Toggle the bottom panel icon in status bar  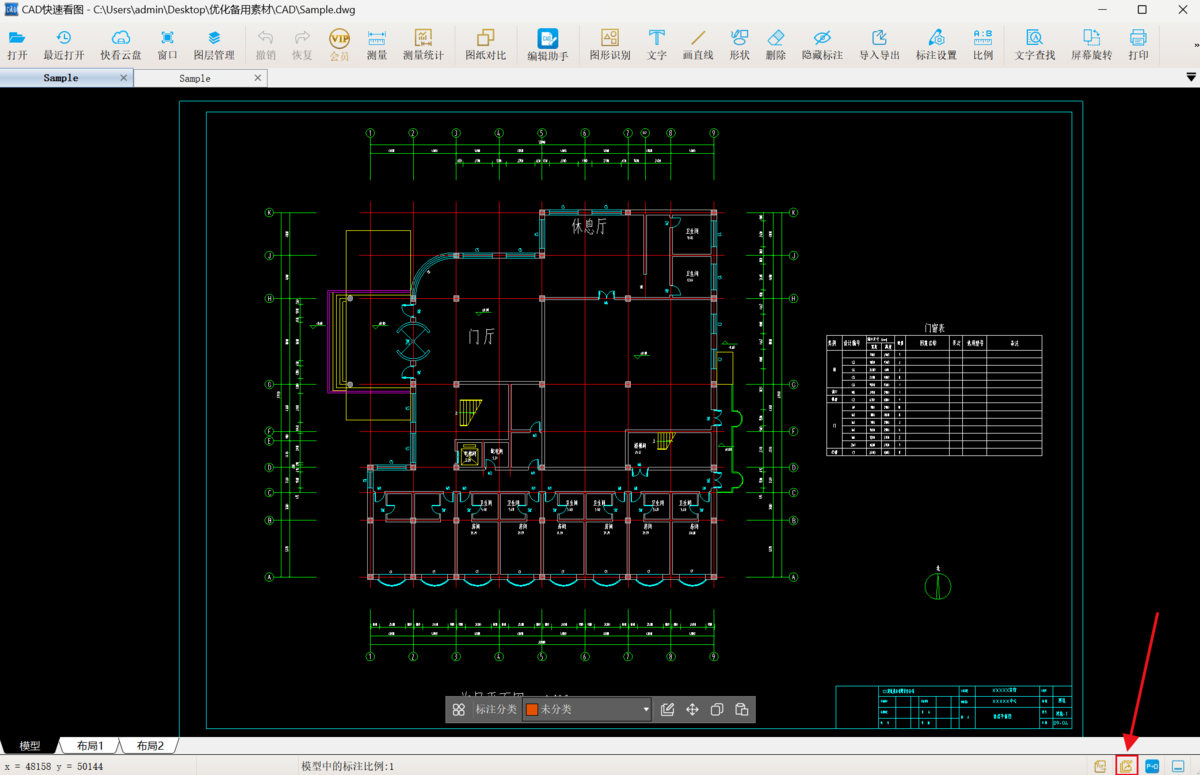tap(1179, 766)
